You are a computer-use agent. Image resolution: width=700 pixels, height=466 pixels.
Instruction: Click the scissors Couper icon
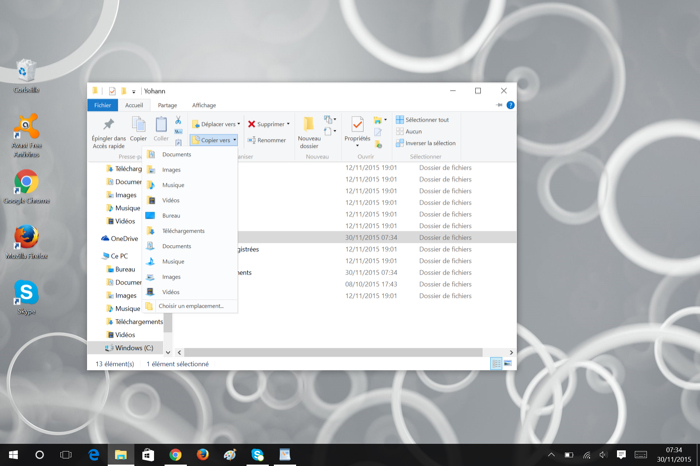pos(178,120)
